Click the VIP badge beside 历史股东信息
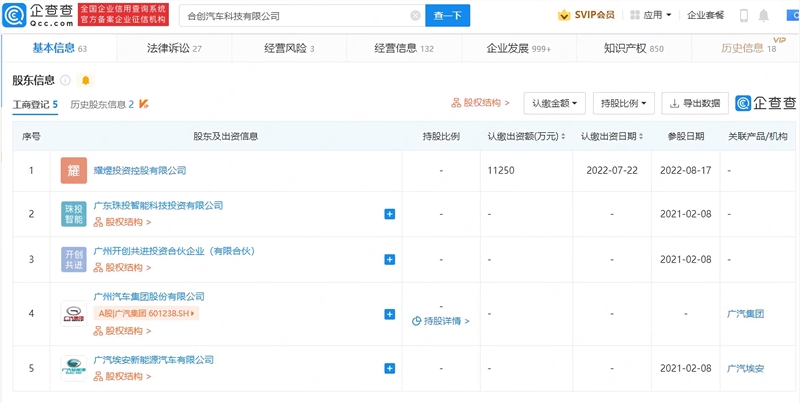This screenshot has height=403, width=800. click(x=144, y=104)
